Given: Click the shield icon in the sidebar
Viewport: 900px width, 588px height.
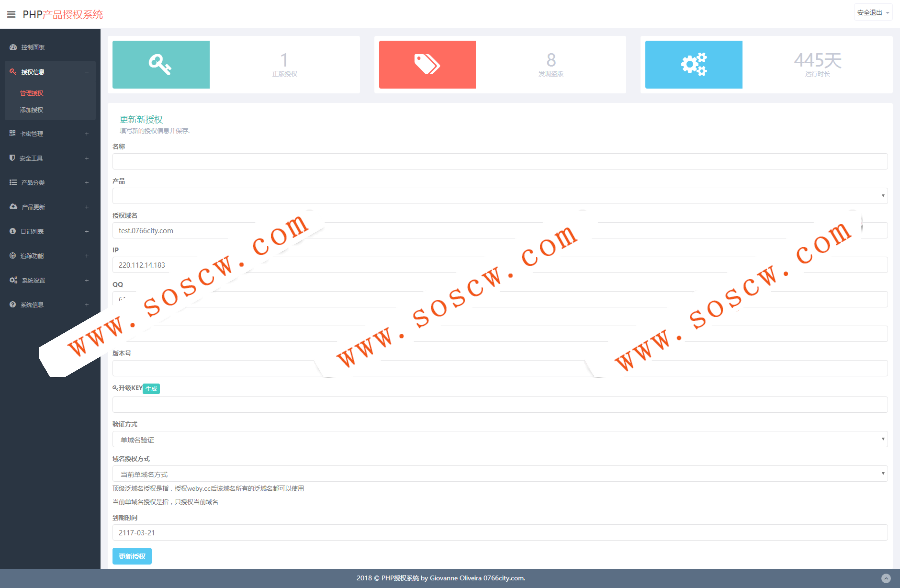Looking at the screenshot, I should point(13,158).
